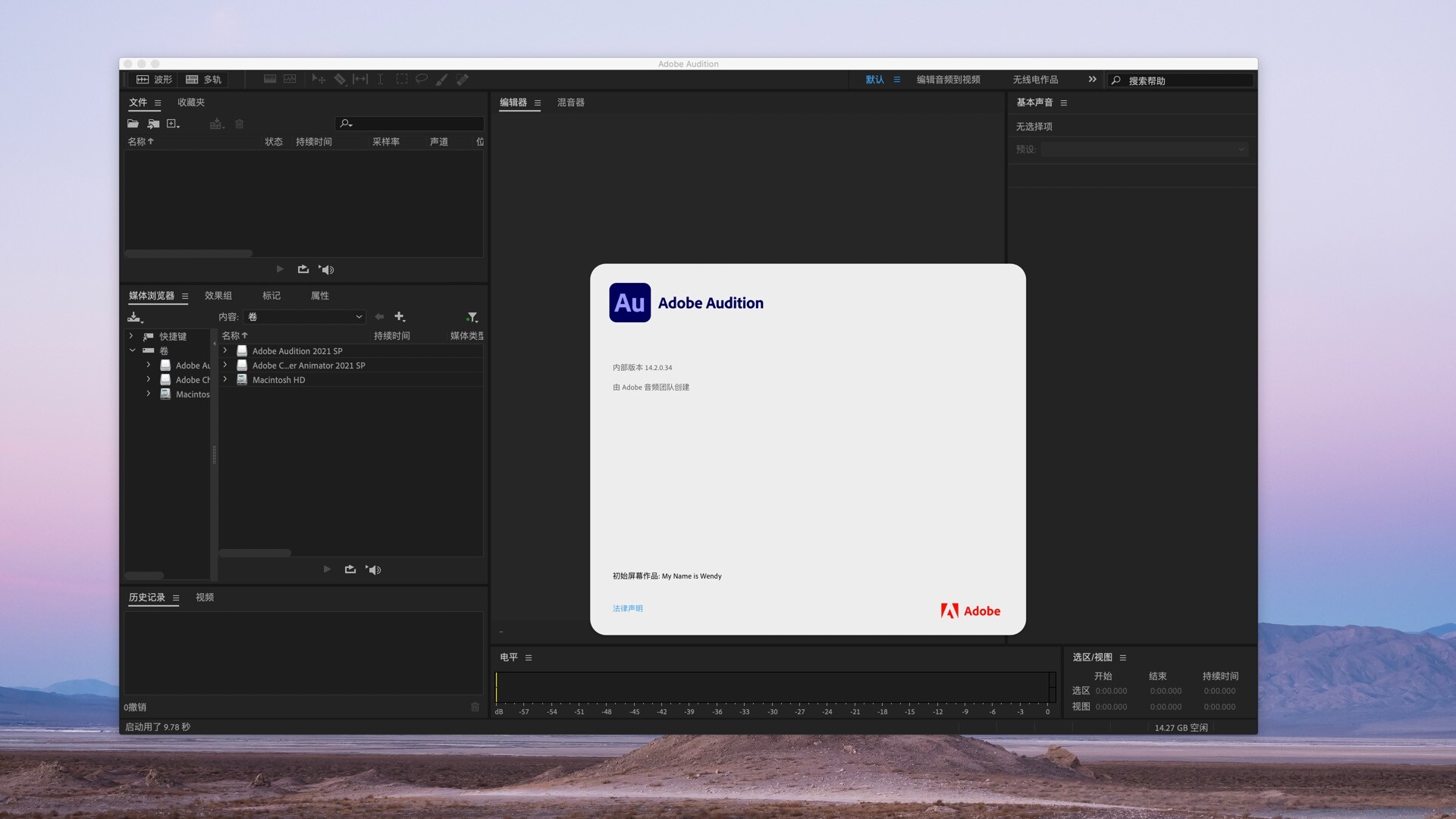Image resolution: width=1456 pixels, height=819 pixels.
Task: Expand the 快捷键 tree node
Action: (131, 336)
